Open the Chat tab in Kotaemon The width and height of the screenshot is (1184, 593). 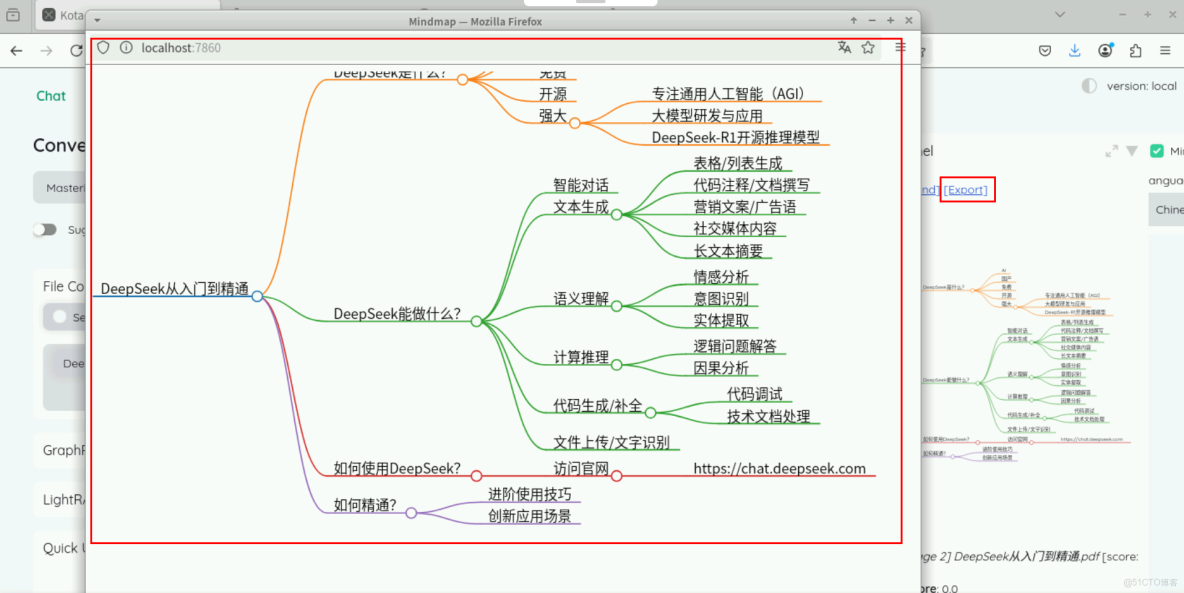[51, 95]
